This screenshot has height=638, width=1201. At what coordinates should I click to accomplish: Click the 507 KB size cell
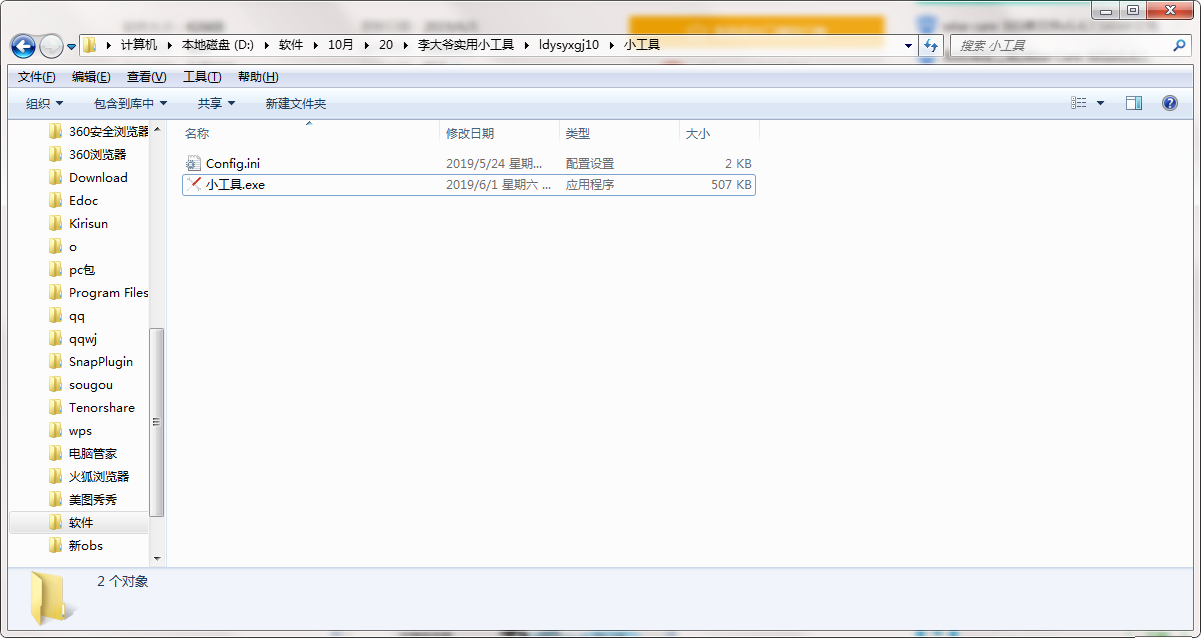pyautogui.click(x=731, y=185)
